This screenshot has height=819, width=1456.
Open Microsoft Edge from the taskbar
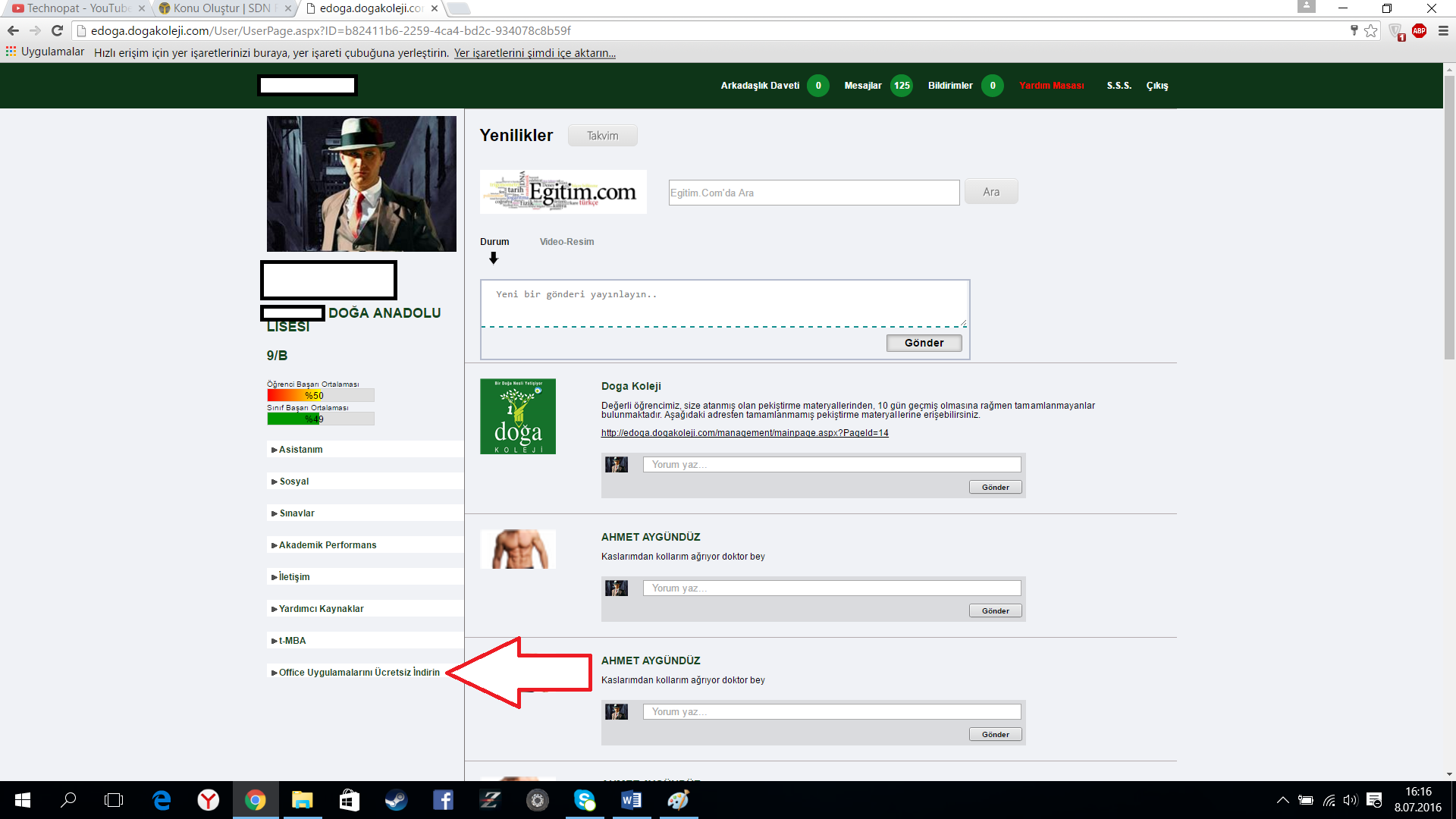click(x=162, y=800)
